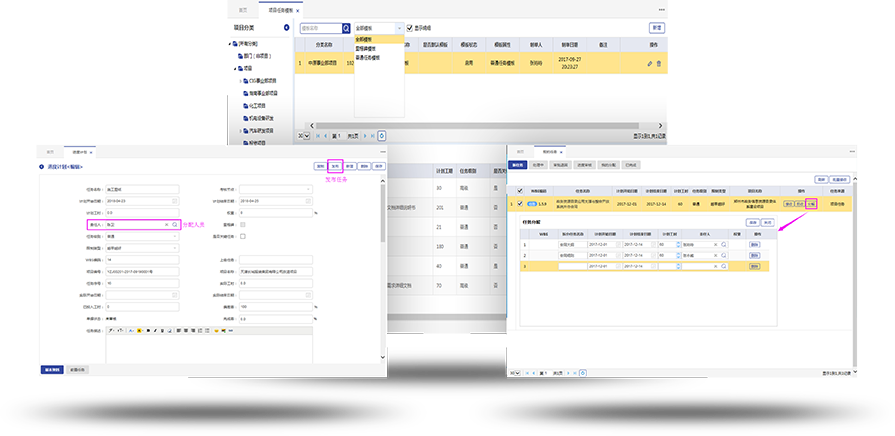Click the search magnifier next to template name field
This screenshot has height=436, width=895.
point(347,29)
